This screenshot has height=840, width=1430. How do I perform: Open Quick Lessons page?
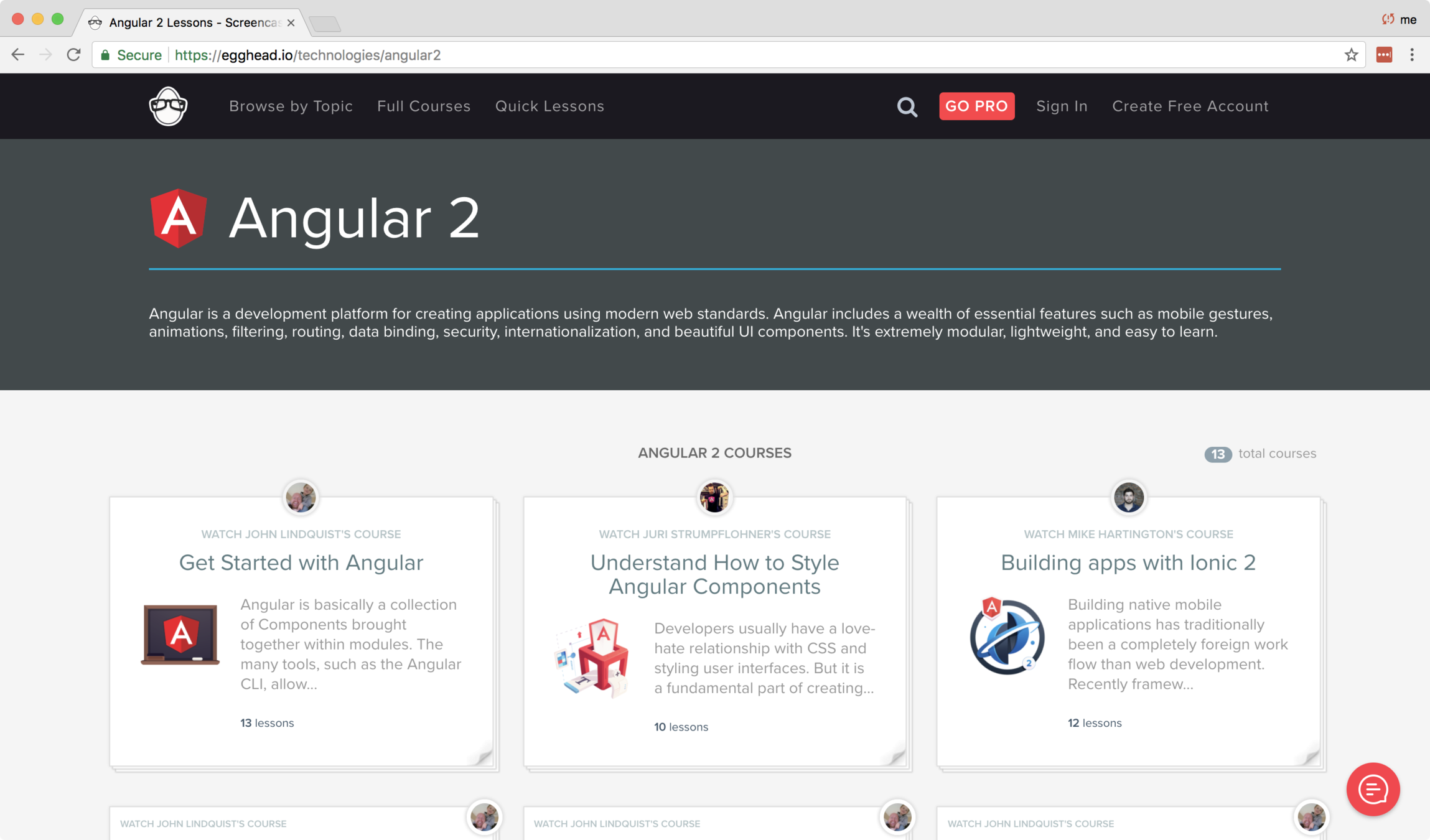549,106
